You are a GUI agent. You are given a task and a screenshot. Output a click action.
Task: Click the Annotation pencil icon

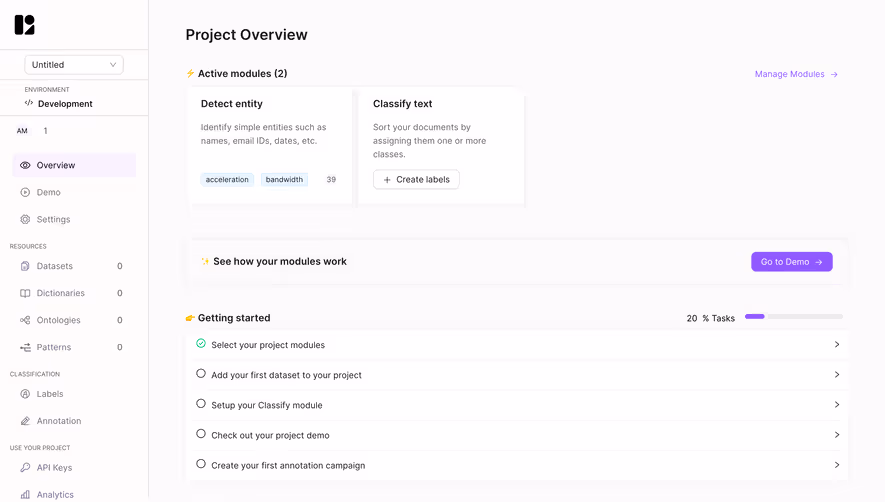[x=25, y=421]
